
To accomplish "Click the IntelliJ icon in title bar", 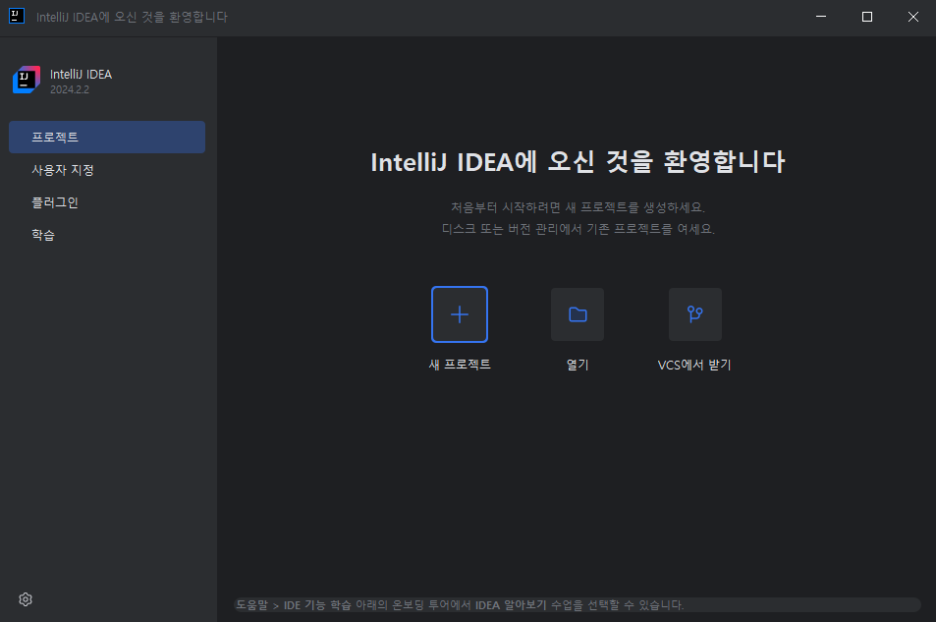I will click(x=17, y=16).
